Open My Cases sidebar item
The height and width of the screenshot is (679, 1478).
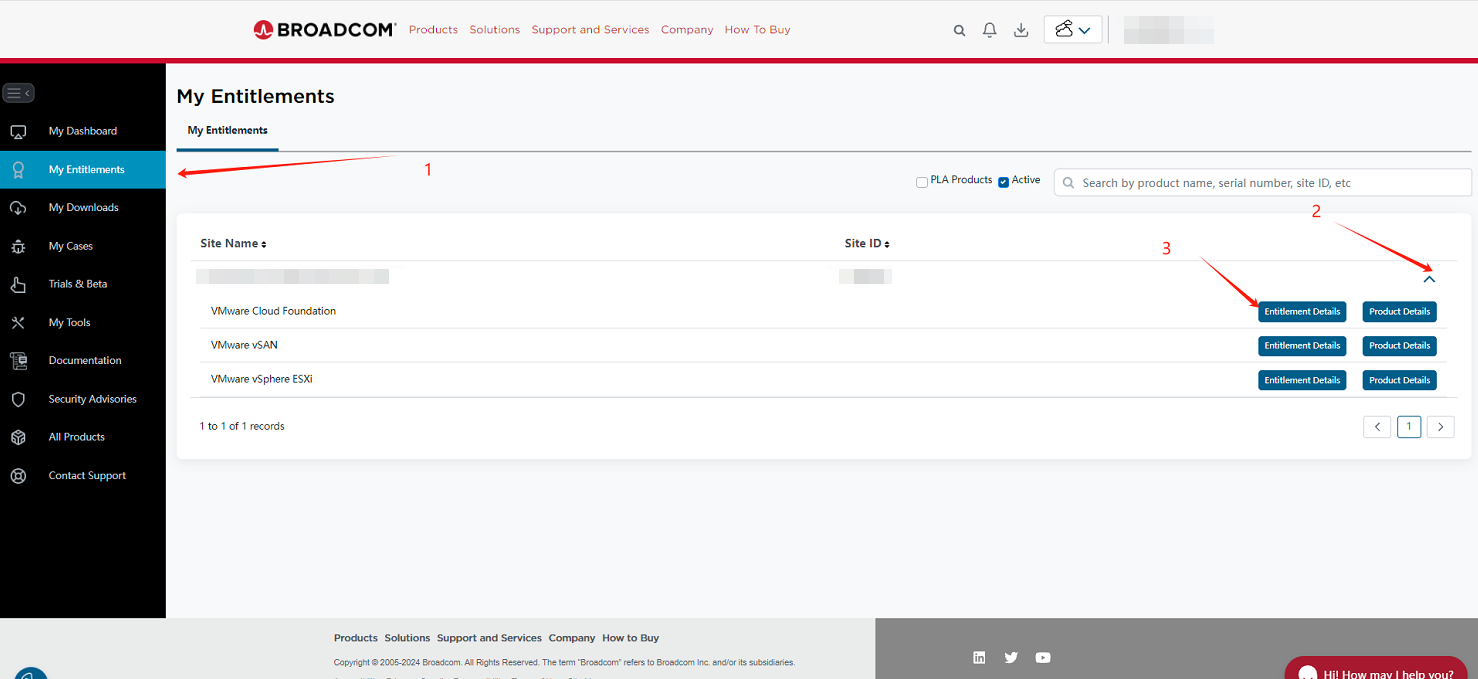click(83, 246)
